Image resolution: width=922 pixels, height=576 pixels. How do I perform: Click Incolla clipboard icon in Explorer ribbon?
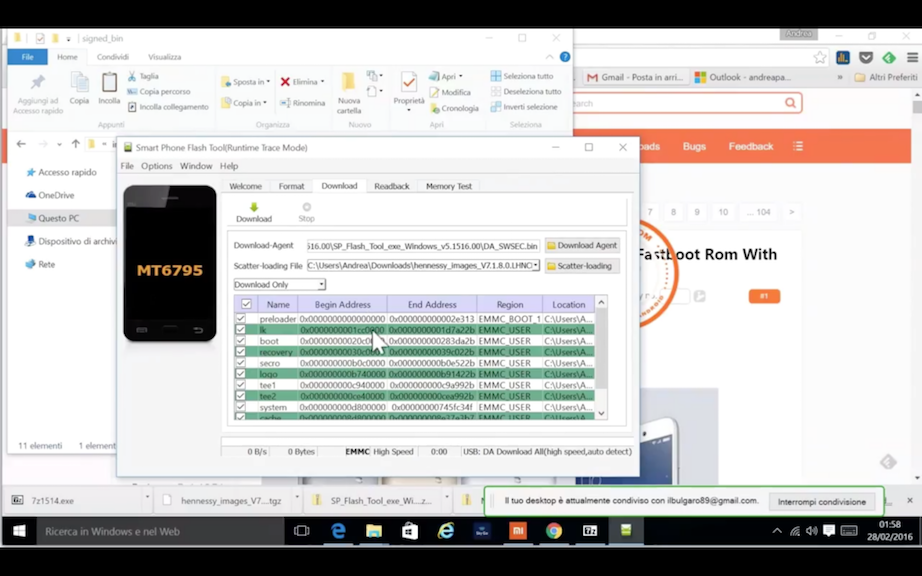[x=109, y=88]
